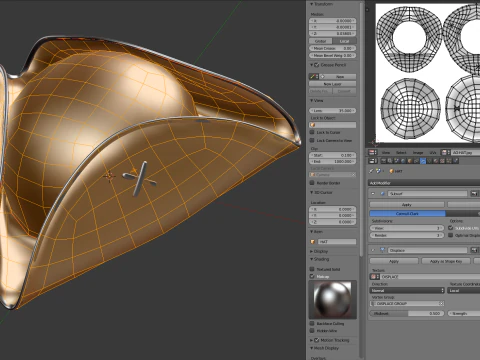Click the HAT object cube icon in breadcrumb

click(x=391, y=171)
